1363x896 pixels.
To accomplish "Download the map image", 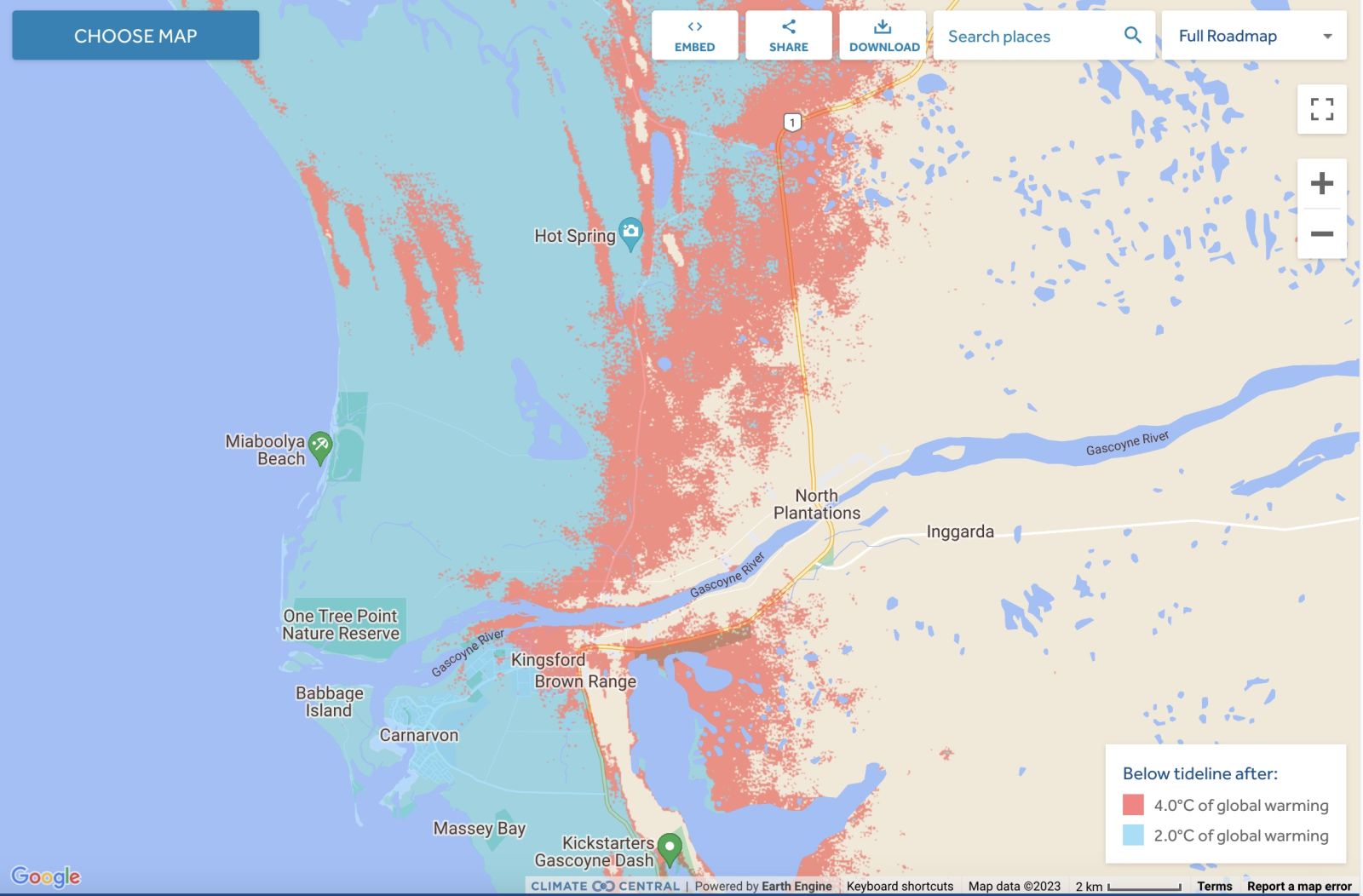I will (883, 36).
